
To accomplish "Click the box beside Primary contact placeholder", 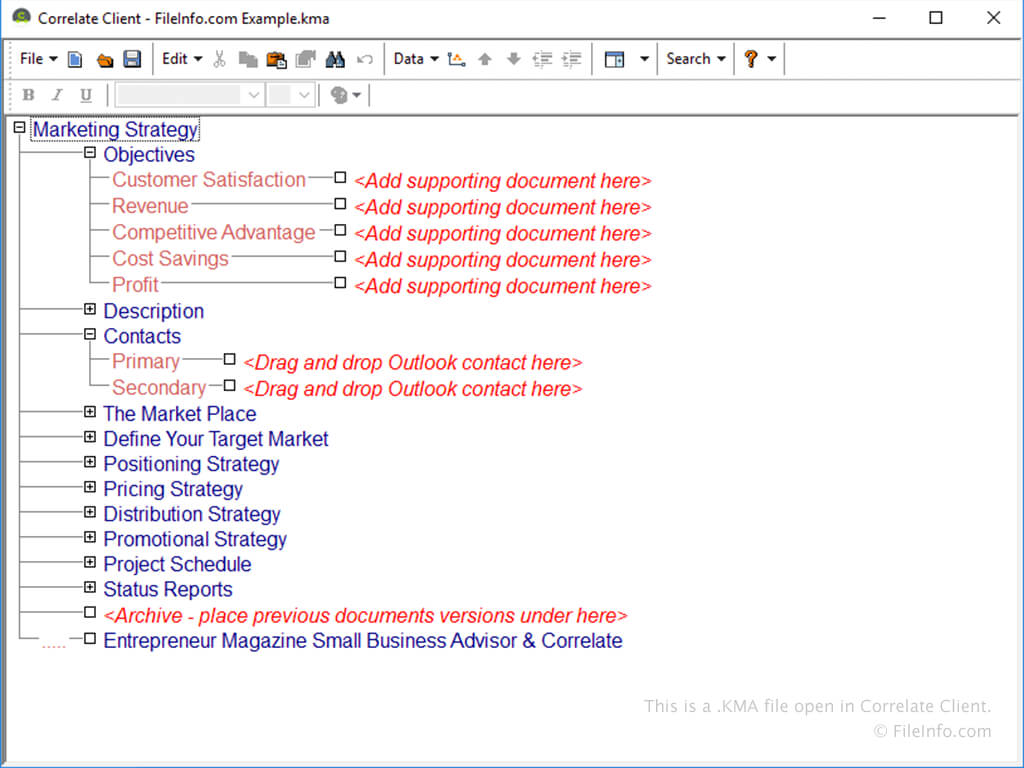I will pos(229,359).
